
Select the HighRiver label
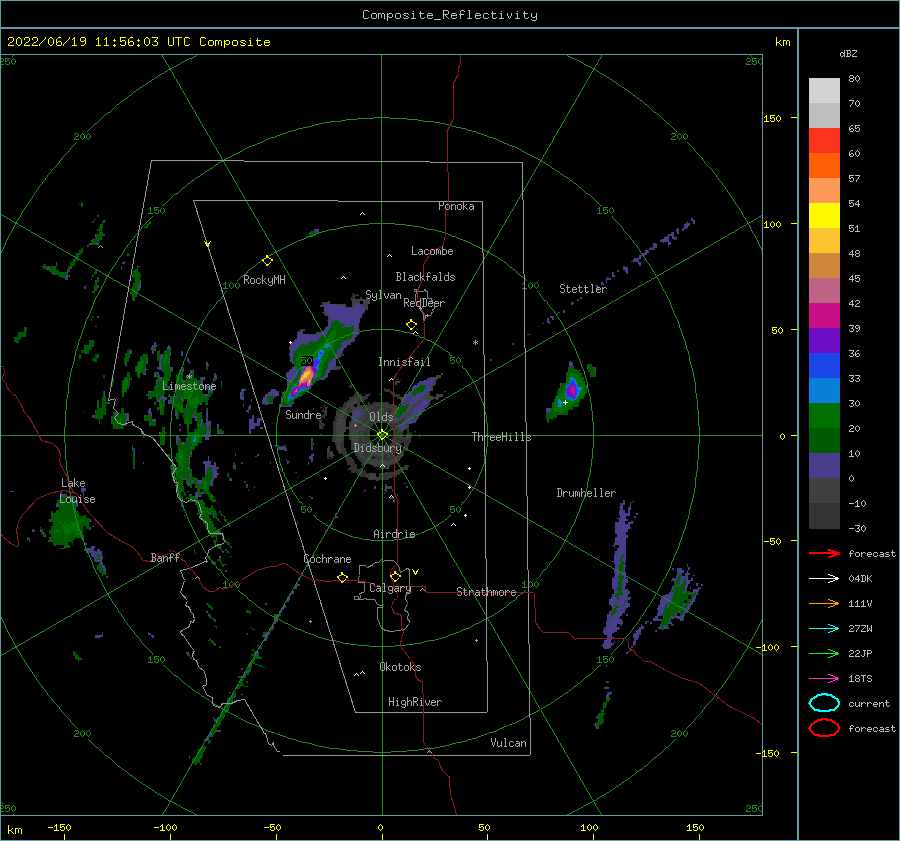415,703
